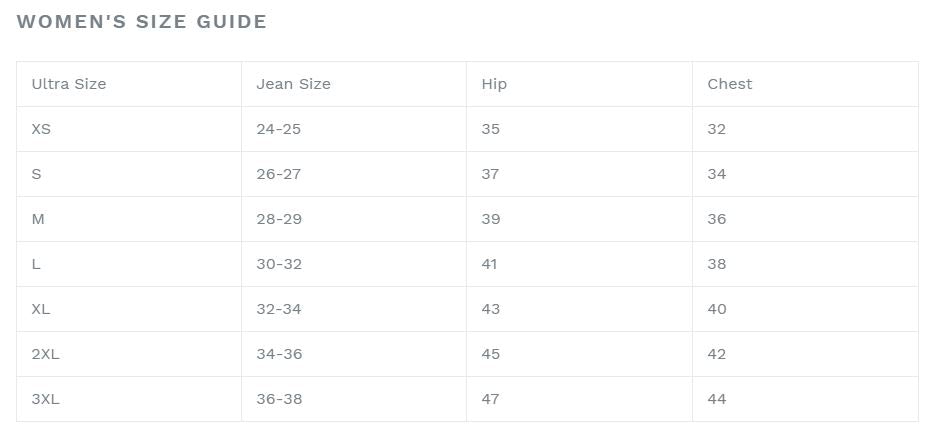
Task: Click jean size 36-38 cell
Action: click(279, 399)
